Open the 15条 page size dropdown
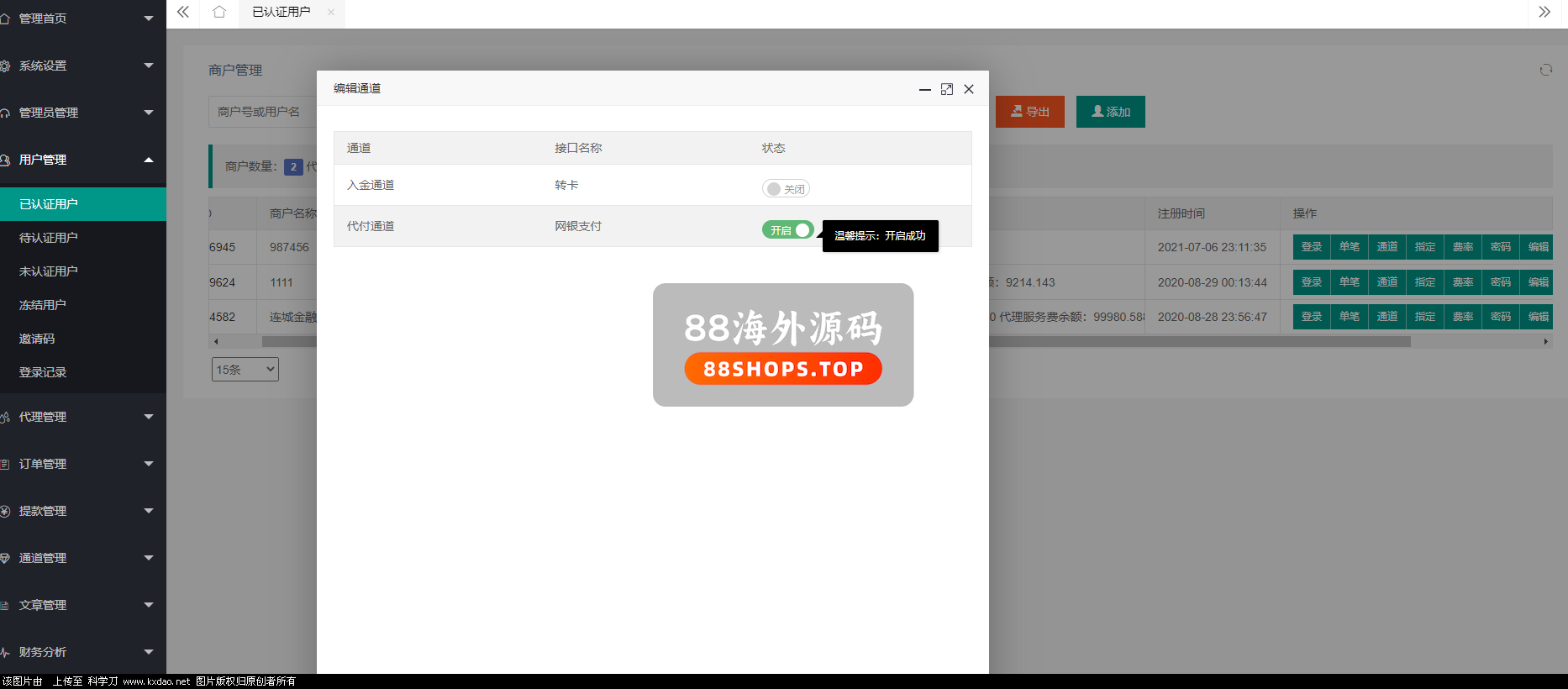This screenshot has height=689, width=1568. (x=245, y=370)
